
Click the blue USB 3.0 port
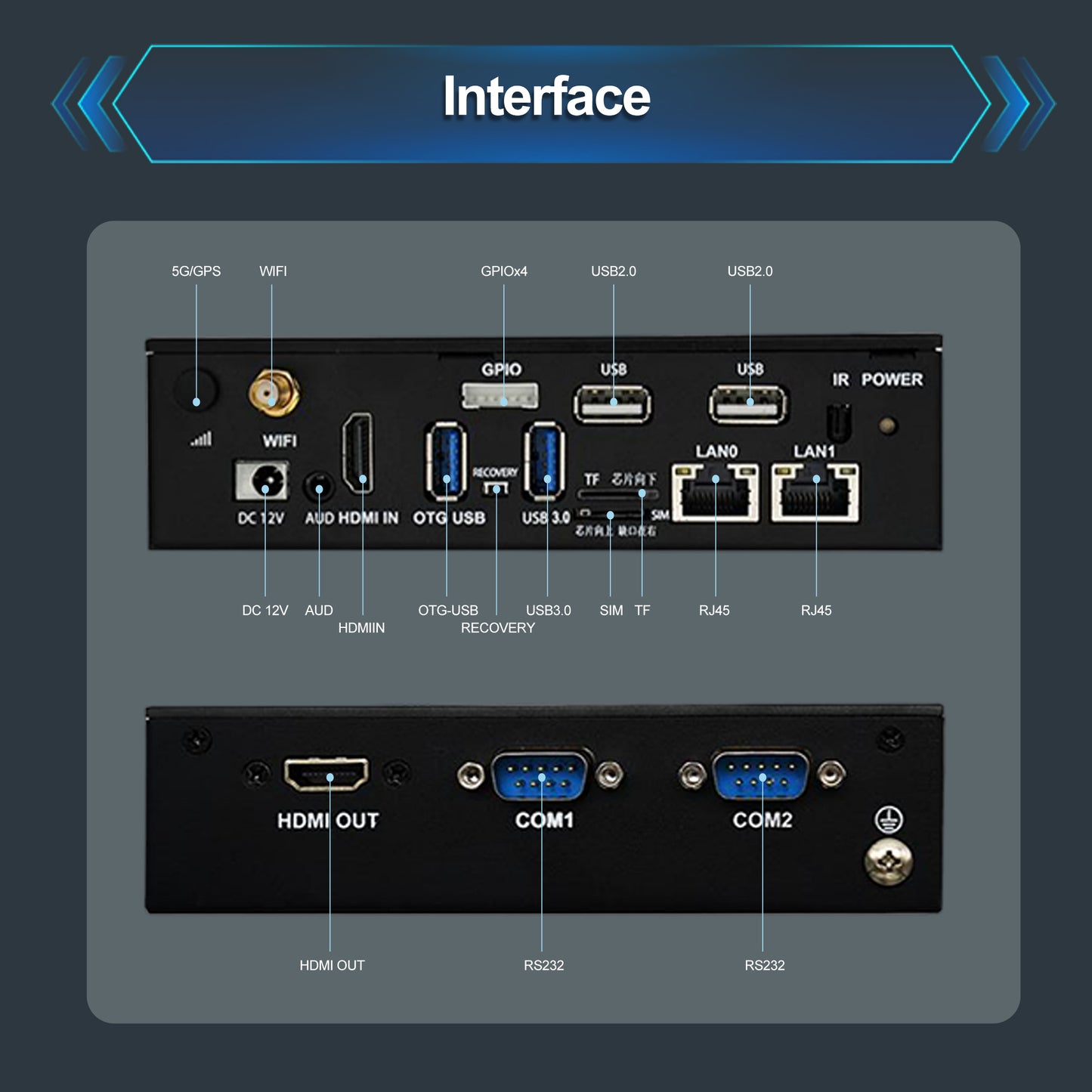point(544,460)
